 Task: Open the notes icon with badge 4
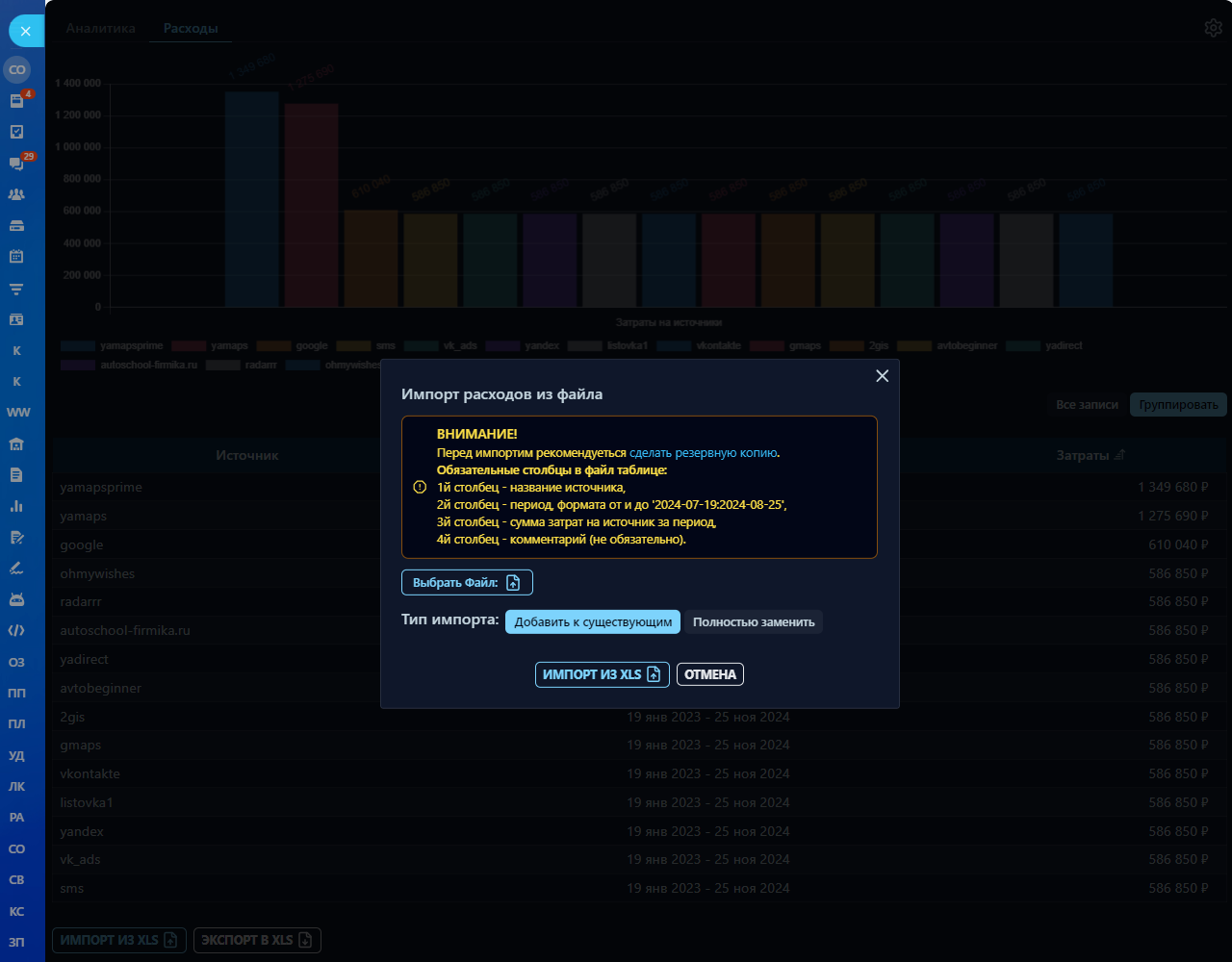pos(16,101)
